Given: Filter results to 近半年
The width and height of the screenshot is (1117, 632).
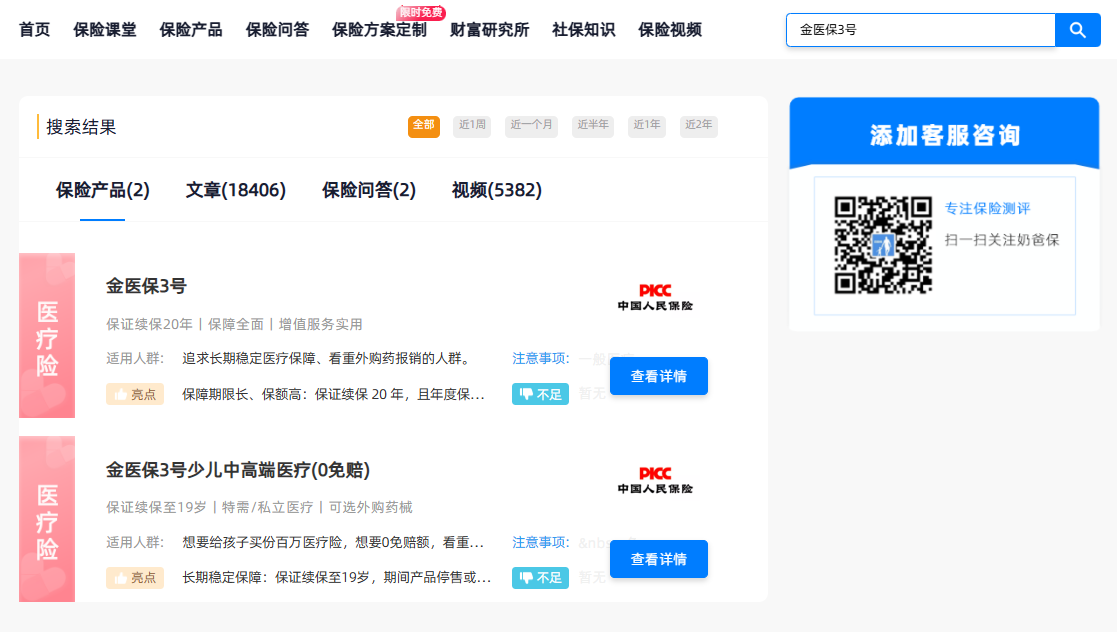Looking at the screenshot, I should point(593,126).
